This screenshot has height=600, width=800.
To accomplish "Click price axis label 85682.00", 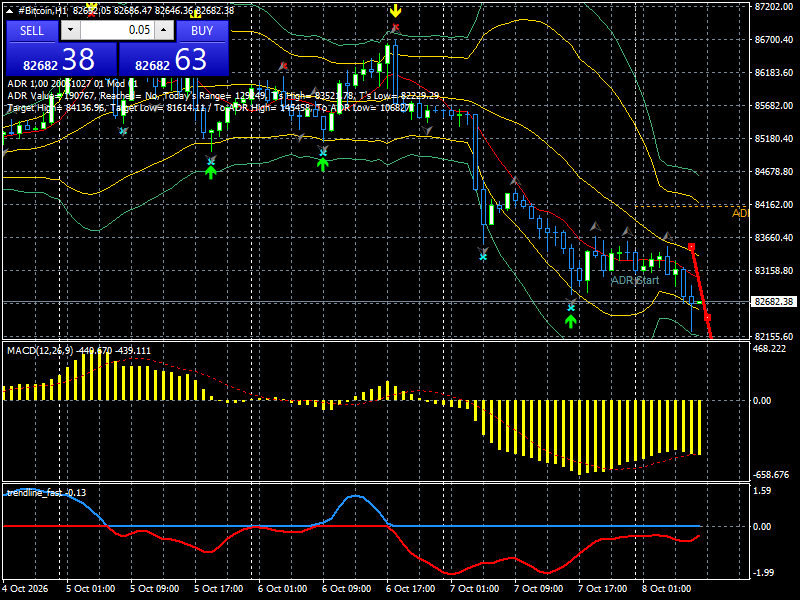I will click(x=774, y=106).
